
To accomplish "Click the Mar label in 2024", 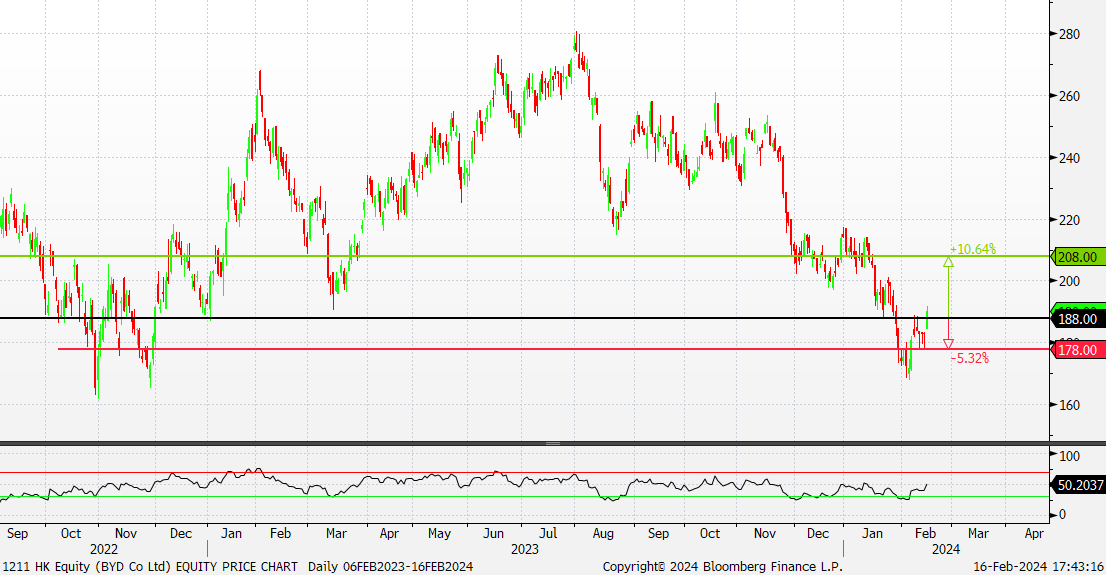I will 978,533.
